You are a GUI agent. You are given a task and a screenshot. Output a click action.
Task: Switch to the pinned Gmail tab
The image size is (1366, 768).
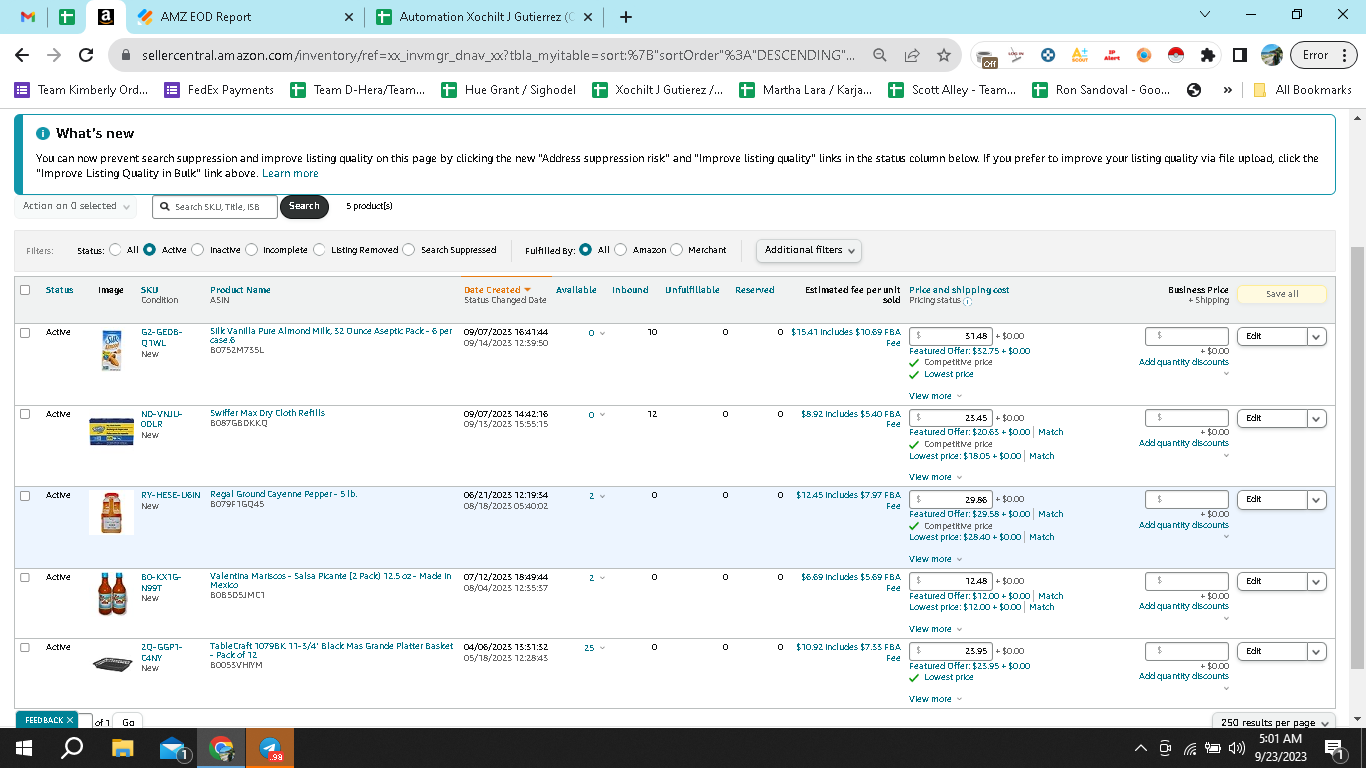[x=28, y=17]
